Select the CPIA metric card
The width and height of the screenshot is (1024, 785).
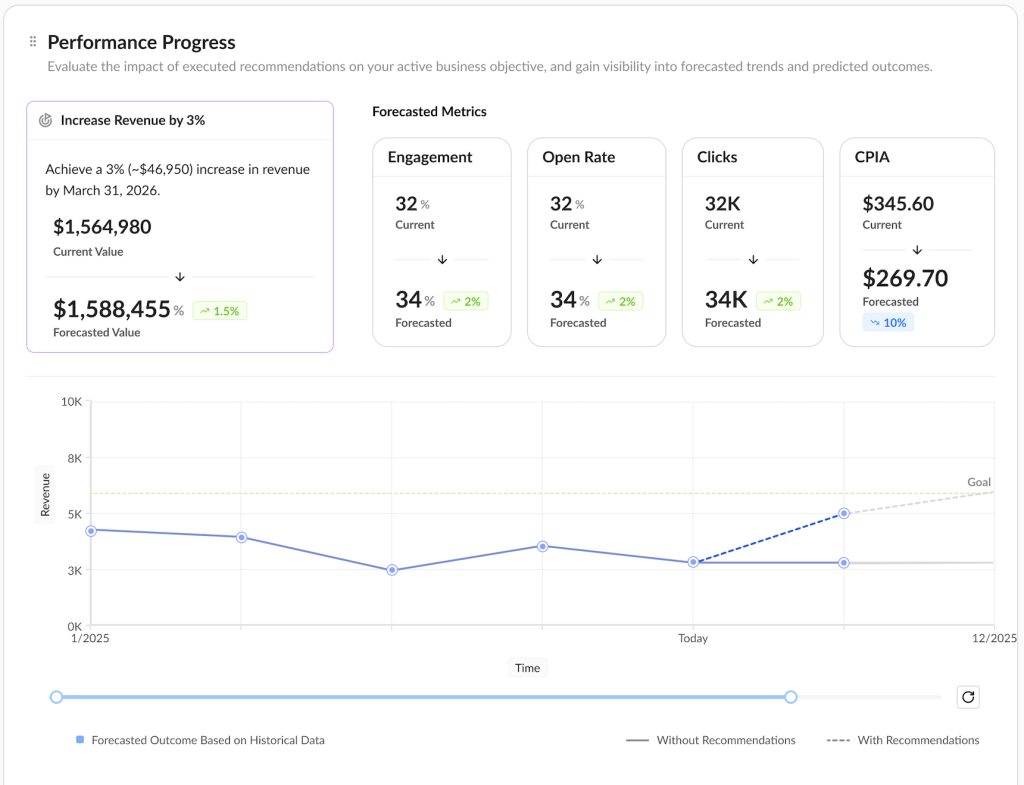pos(917,243)
